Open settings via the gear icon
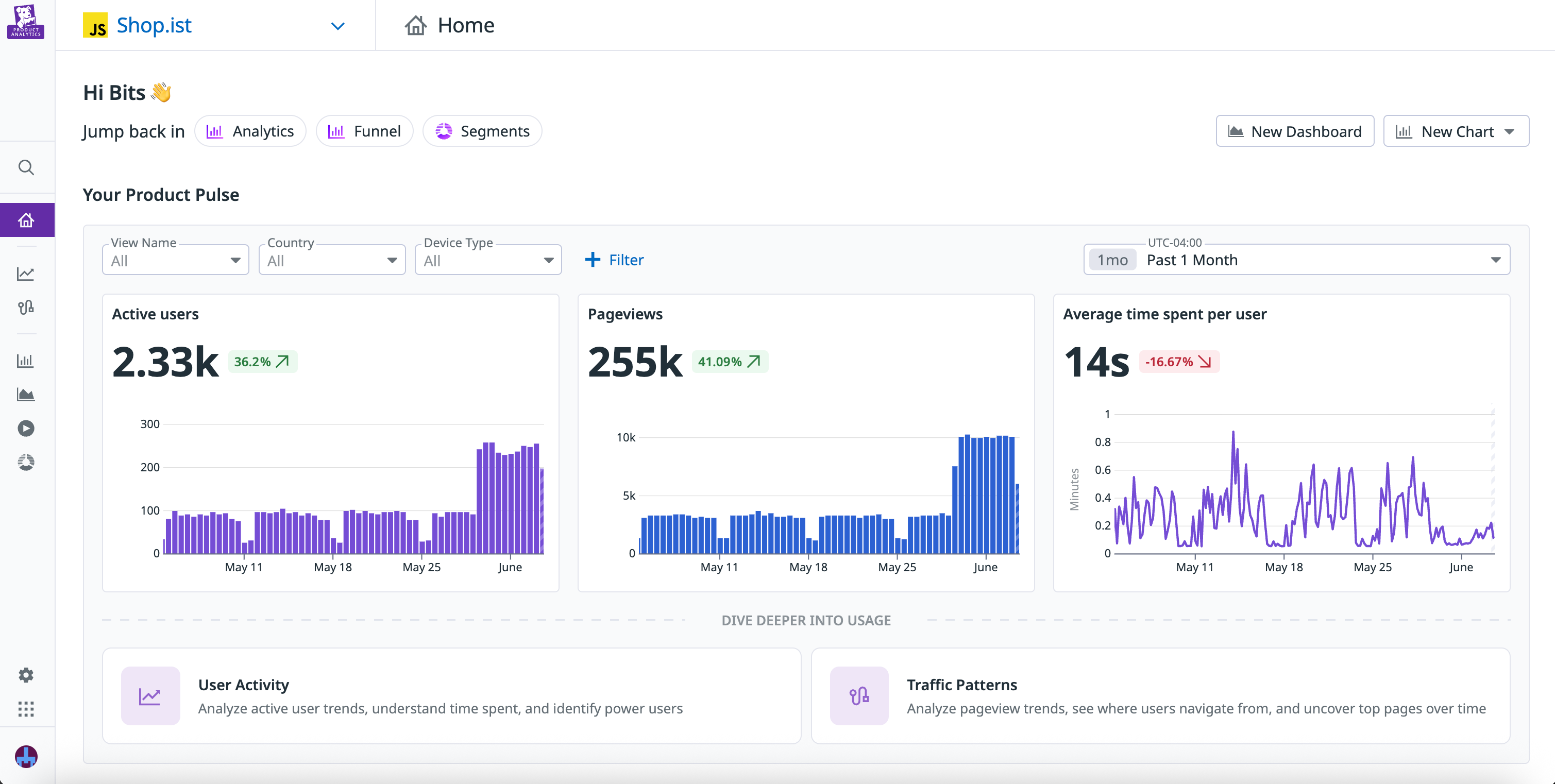Image resolution: width=1555 pixels, height=784 pixels. tap(27, 675)
